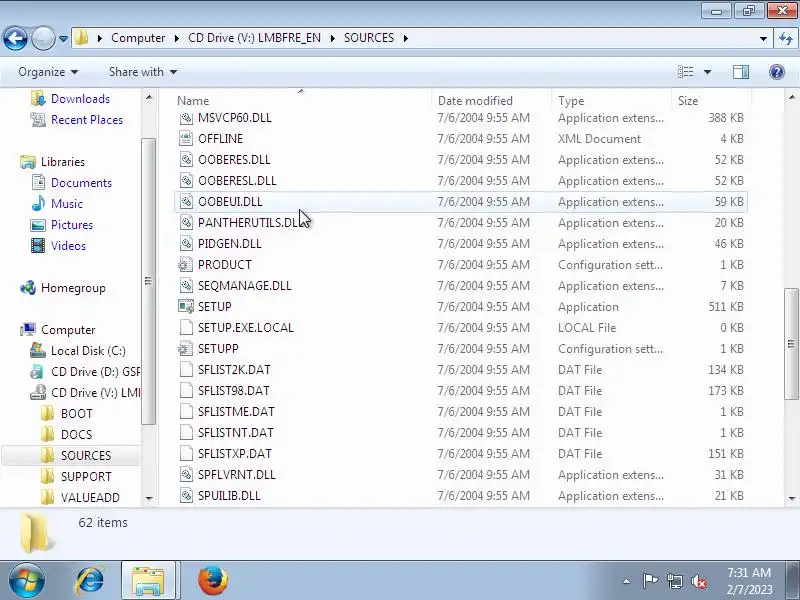Open the SUPPORT folder in the tree

pyautogui.click(x=86, y=477)
